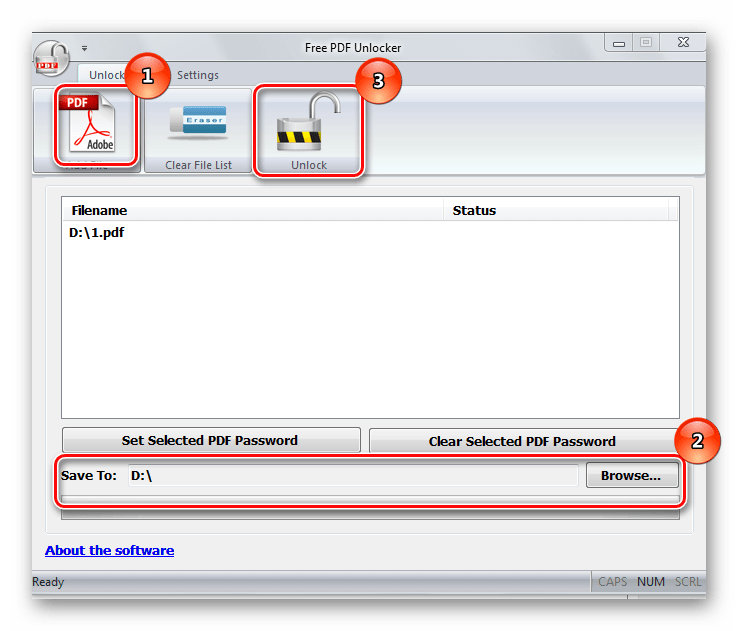Image resolution: width=738 pixels, height=631 pixels.
Task: Switch to the Unlock ribbon tab
Action: [x=106, y=75]
